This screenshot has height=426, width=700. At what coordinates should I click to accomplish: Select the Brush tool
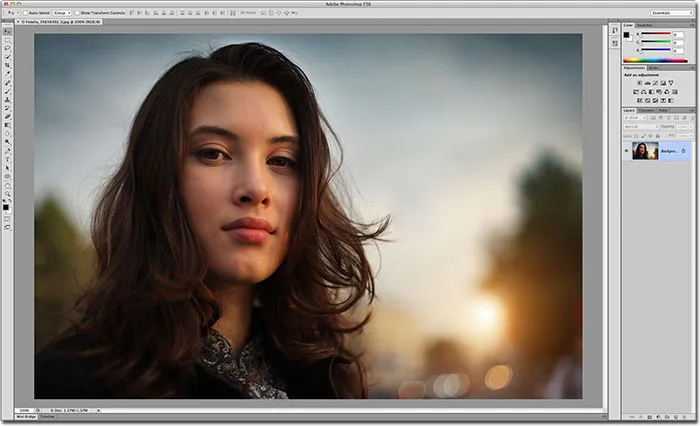pos(8,91)
